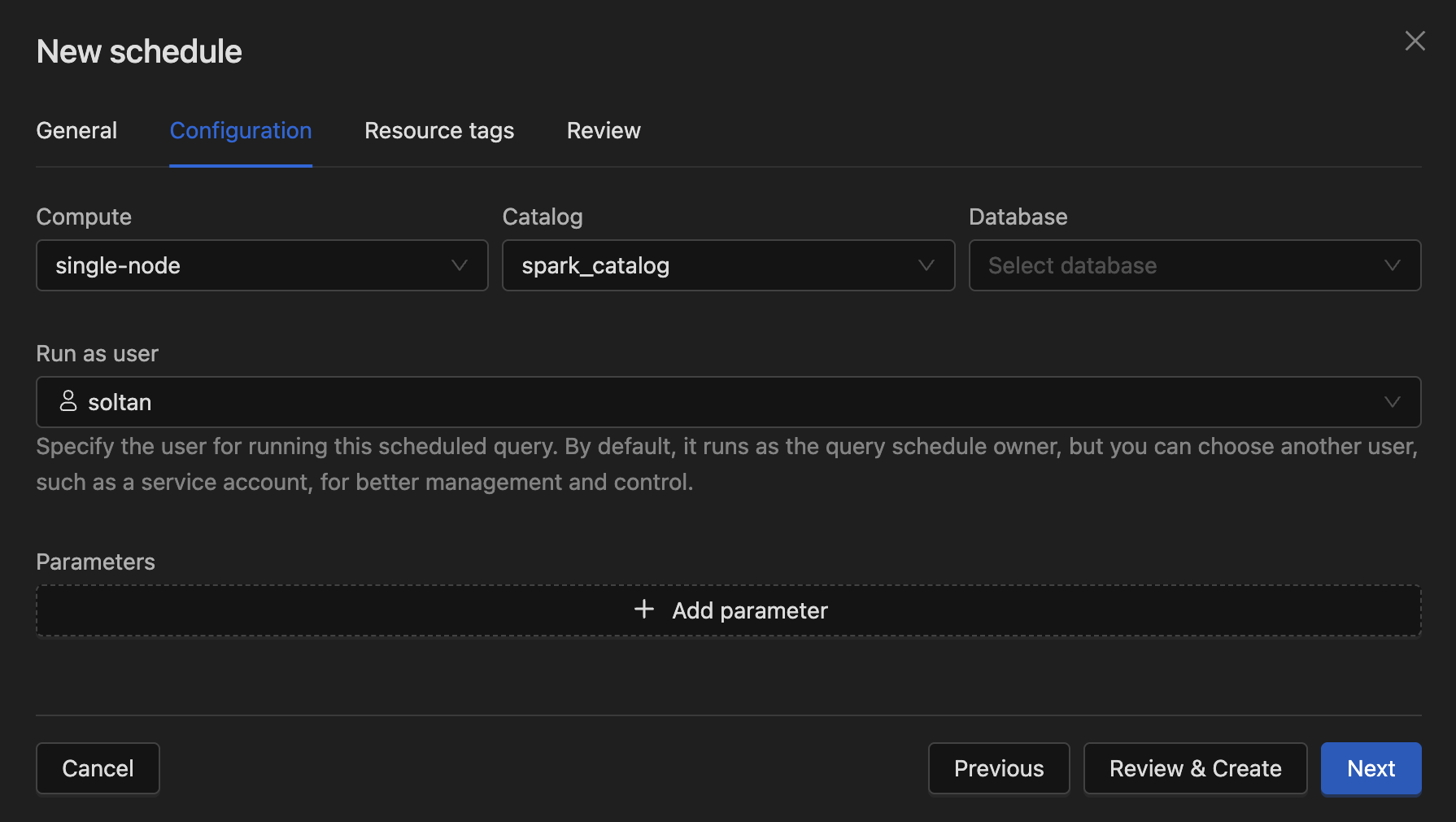Click the Catalog dropdown chevron arrow
Image resolution: width=1456 pixels, height=822 pixels.
coord(926,265)
